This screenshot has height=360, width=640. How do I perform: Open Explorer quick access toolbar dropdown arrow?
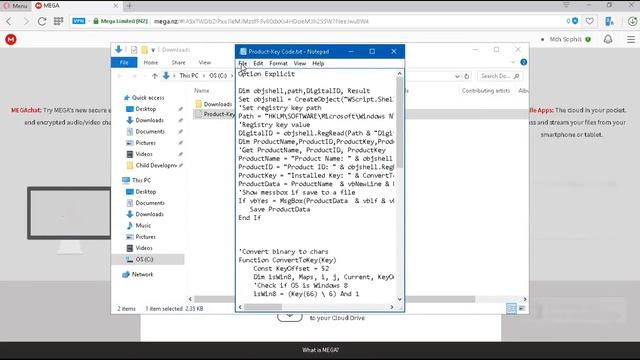point(153,50)
